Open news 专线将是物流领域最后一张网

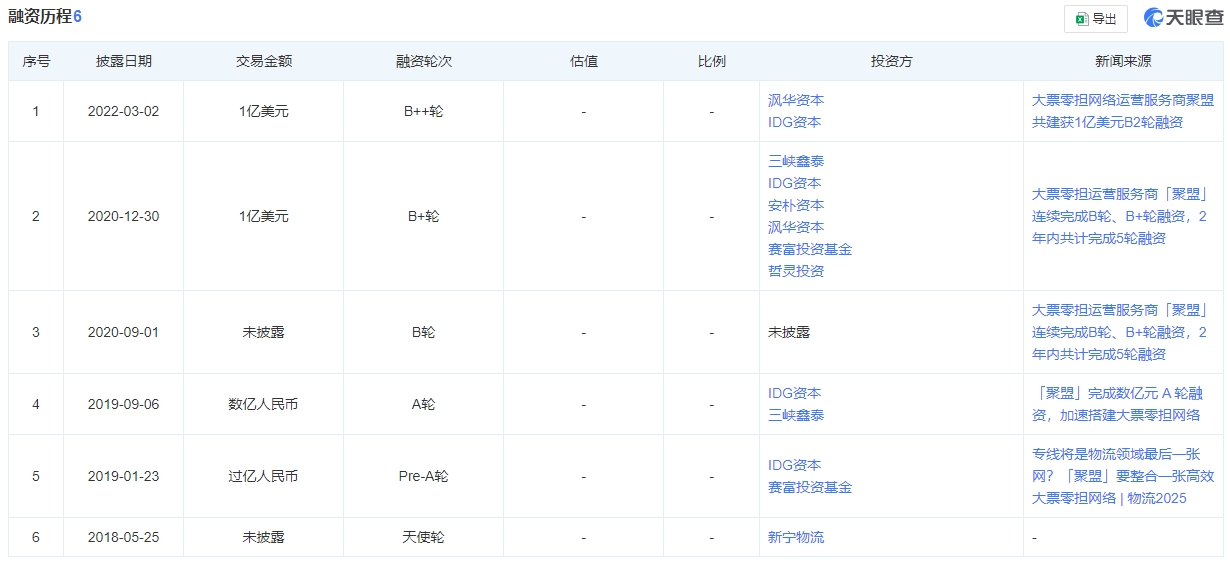click(1123, 476)
